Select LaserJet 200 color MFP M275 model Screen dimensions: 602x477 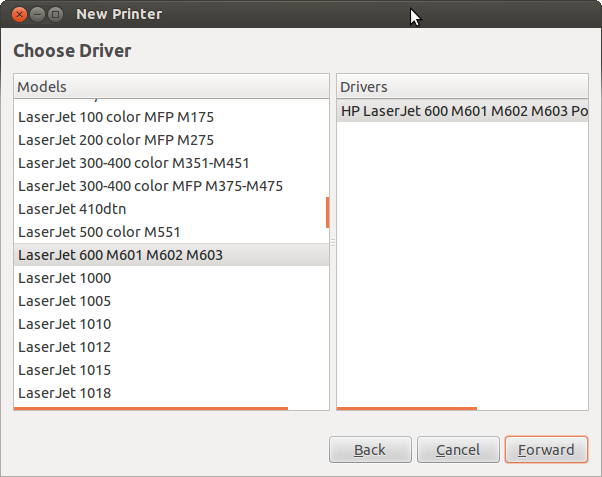115,140
